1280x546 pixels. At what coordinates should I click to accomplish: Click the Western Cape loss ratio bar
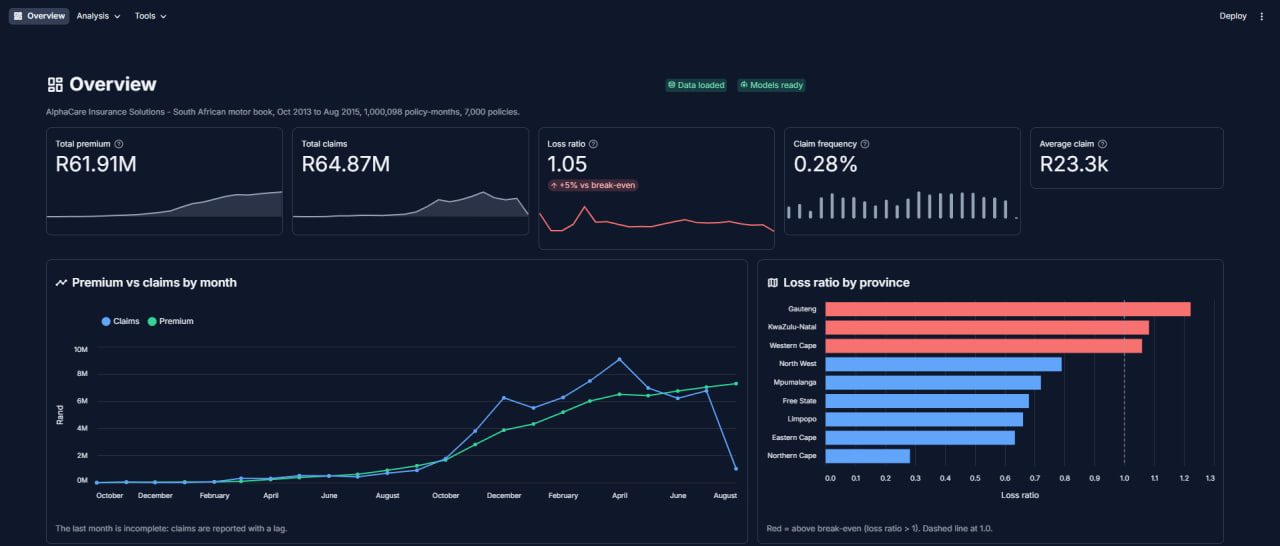[983, 346]
